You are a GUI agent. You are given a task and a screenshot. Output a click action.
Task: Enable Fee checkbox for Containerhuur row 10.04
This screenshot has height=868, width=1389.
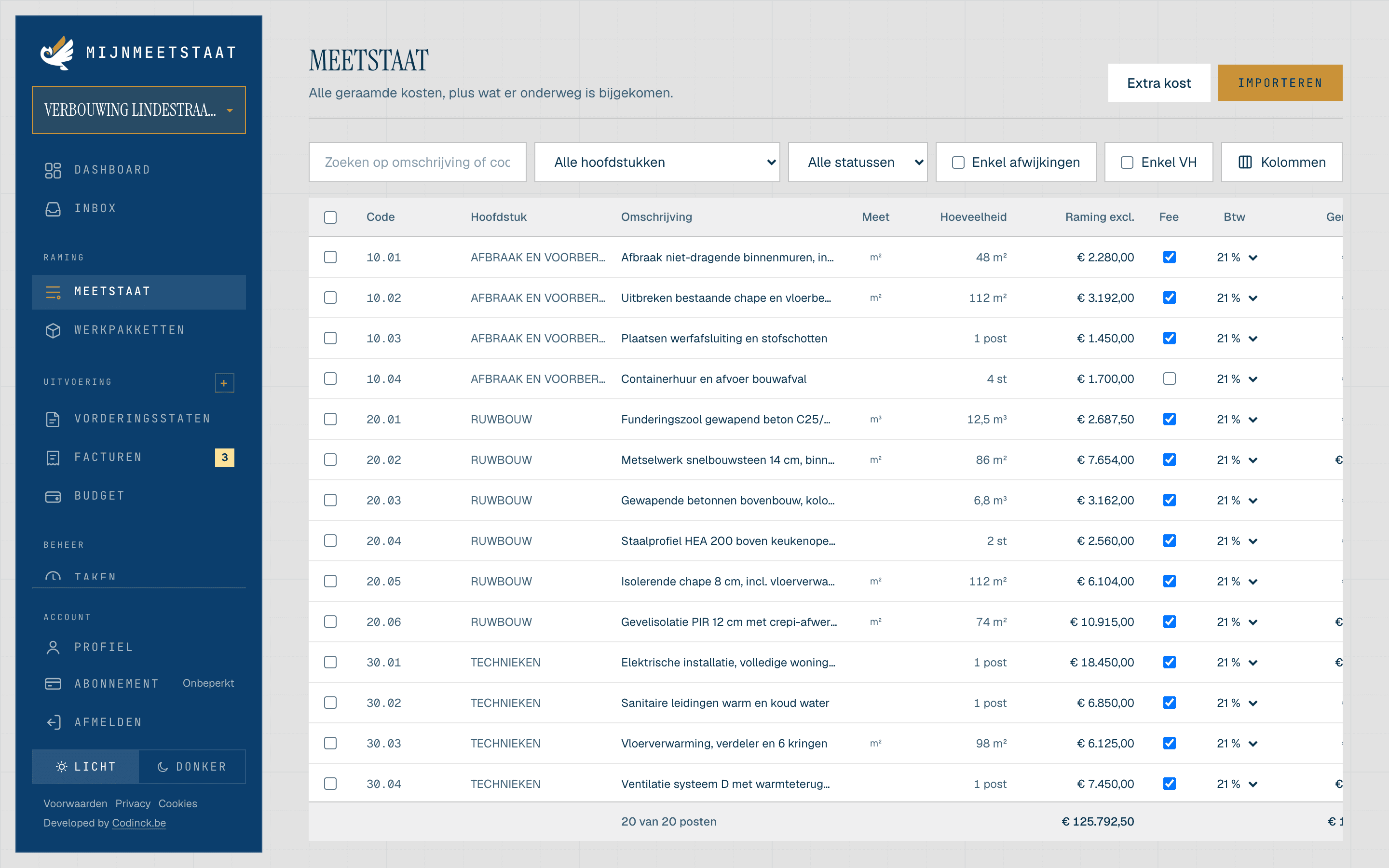click(x=1169, y=379)
